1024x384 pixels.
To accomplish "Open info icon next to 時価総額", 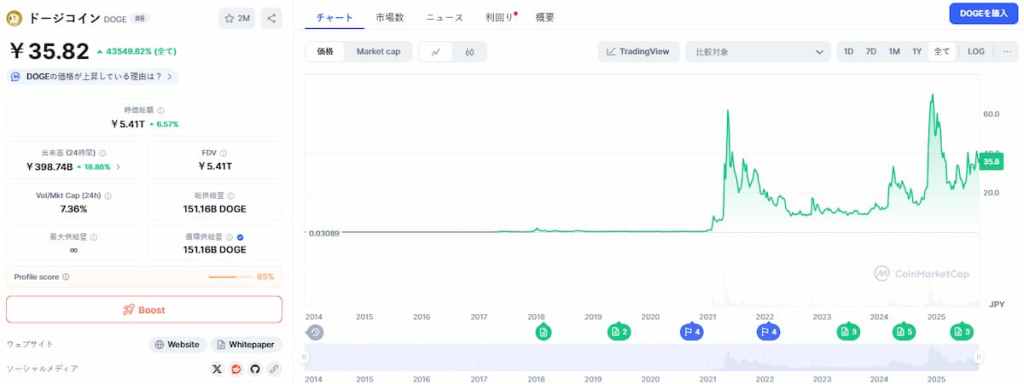I will tap(161, 110).
